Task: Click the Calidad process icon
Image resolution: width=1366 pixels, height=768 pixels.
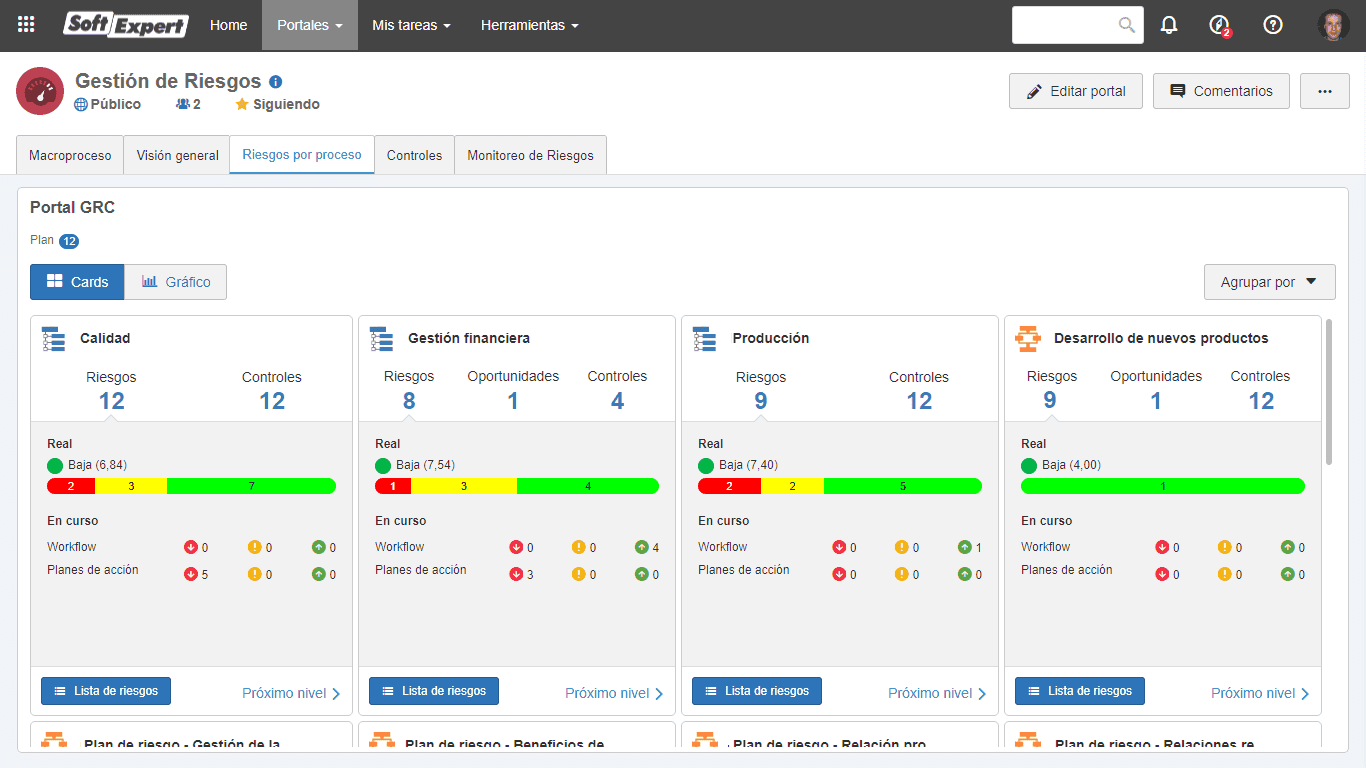Action: 53,339
